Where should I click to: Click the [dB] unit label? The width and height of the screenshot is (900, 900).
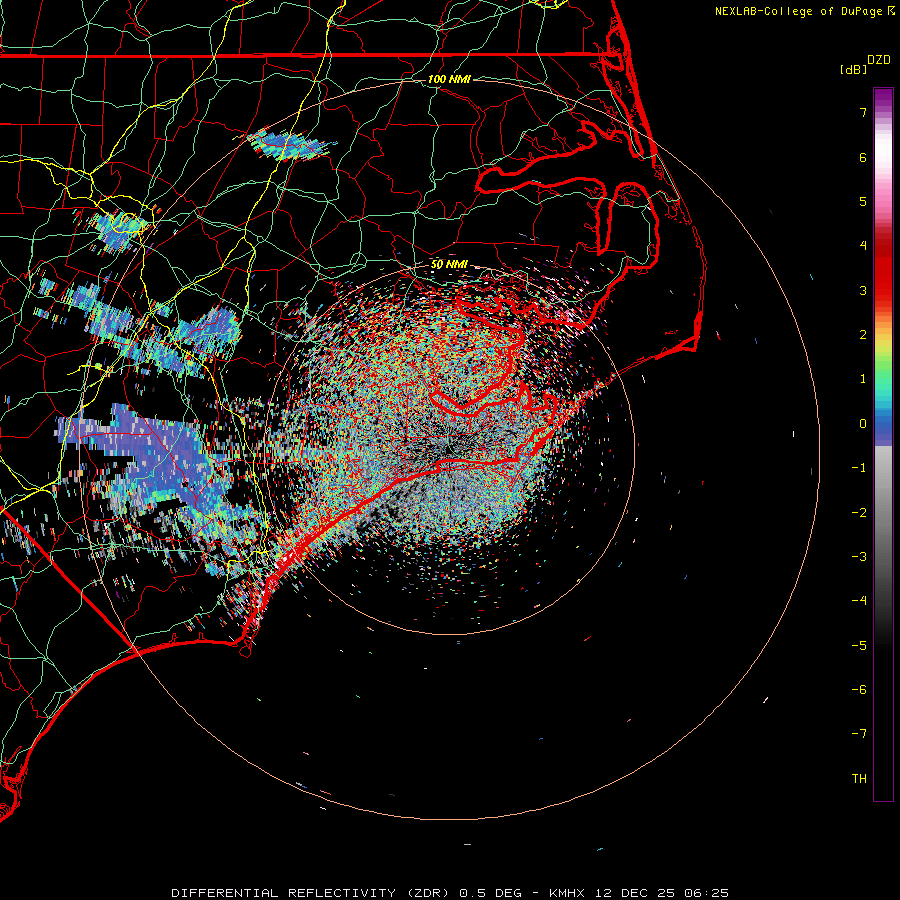853,69
